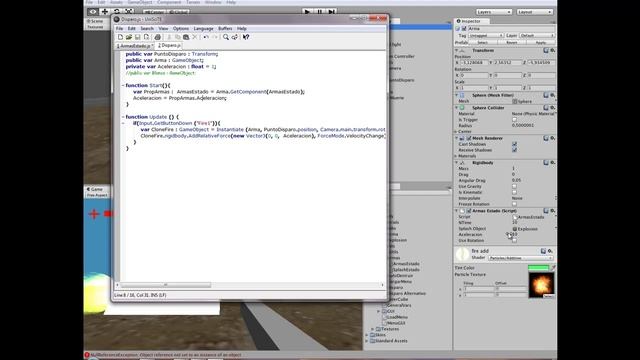
Task: Click the red error icon in status bar
Action: click(87, 355)
